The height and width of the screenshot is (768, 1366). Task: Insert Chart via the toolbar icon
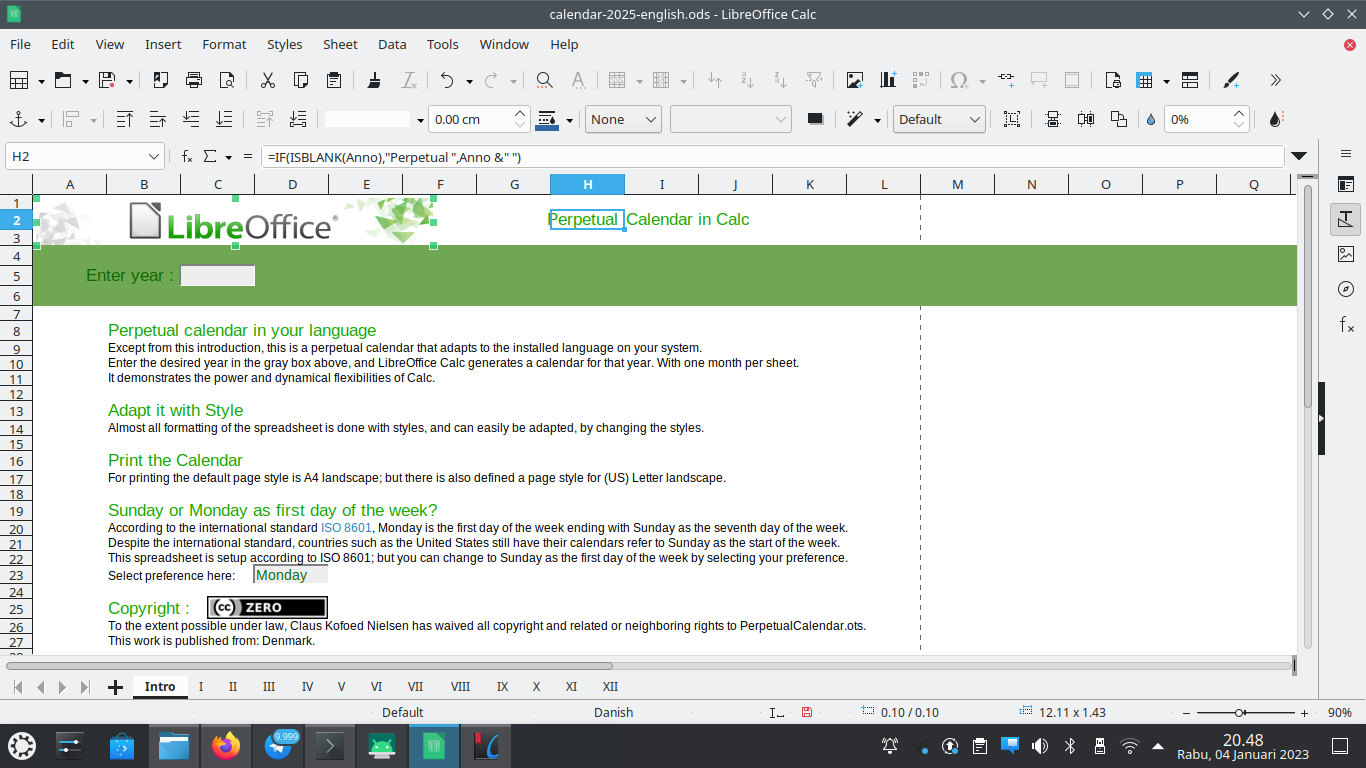coord(888,80)
